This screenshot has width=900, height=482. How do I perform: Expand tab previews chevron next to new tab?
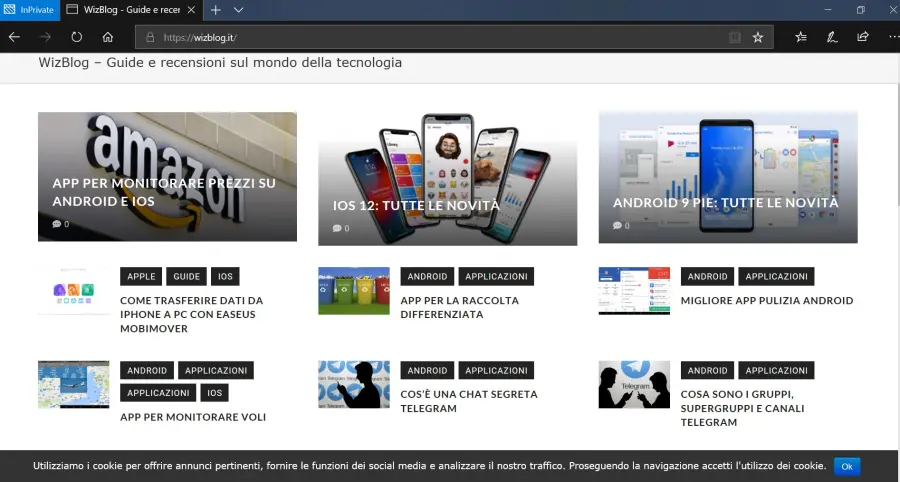tap(239, 10)
